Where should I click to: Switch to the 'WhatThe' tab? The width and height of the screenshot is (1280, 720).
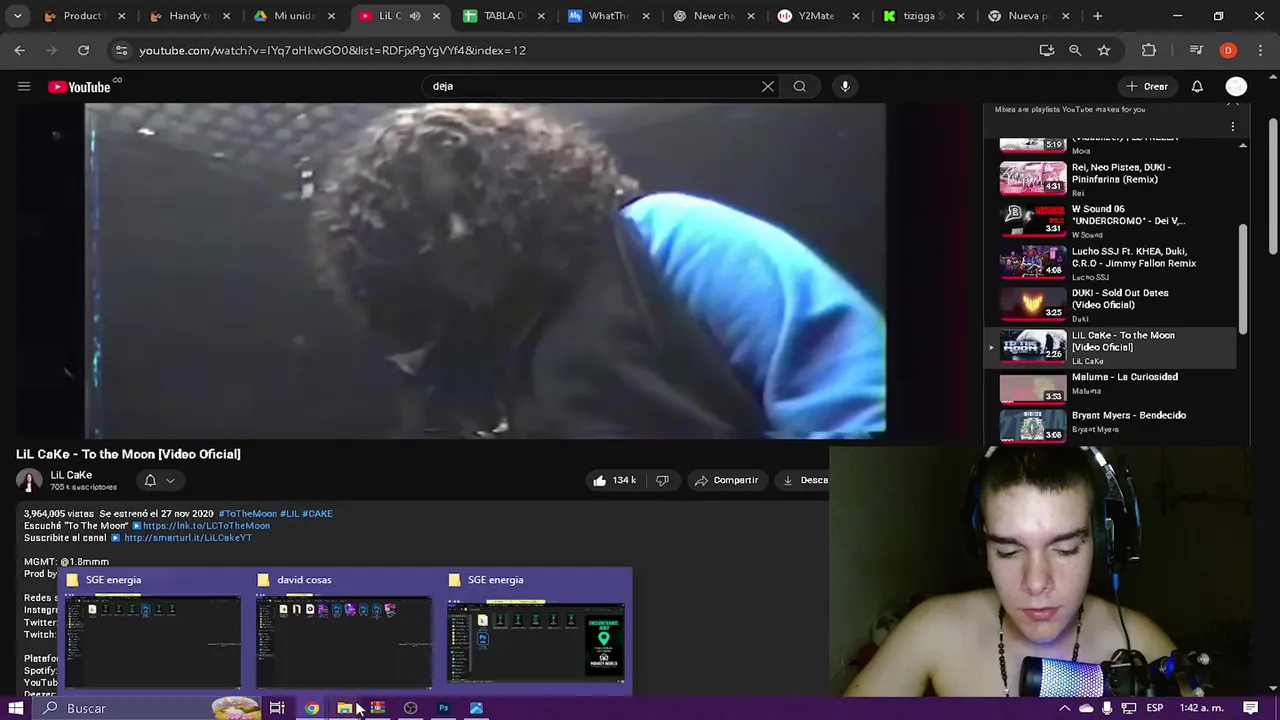tap(609, 16)
